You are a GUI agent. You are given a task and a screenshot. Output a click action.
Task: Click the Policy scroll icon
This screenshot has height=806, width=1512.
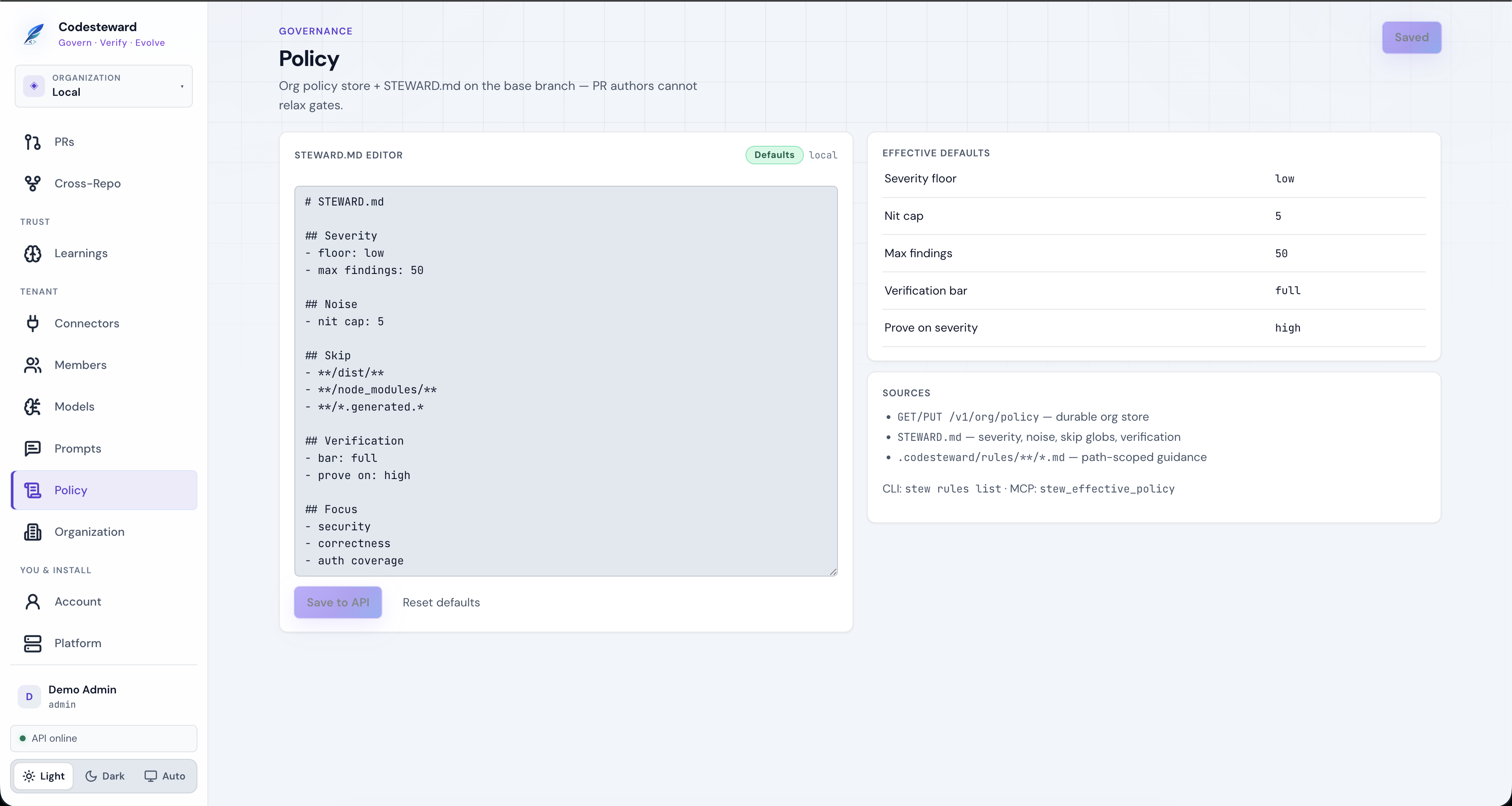(x=33, y=490)
